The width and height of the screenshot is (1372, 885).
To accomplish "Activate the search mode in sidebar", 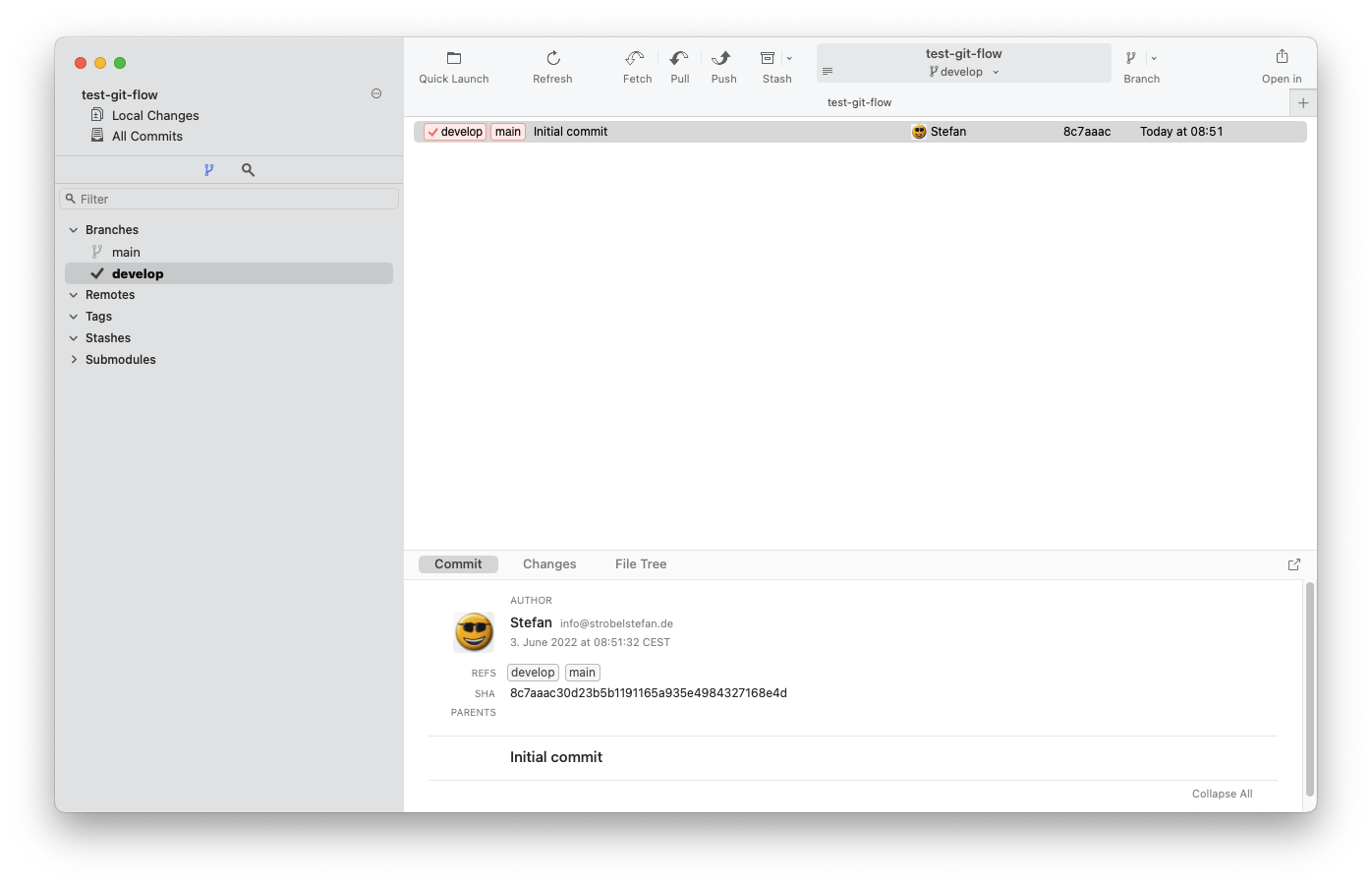I will click(x=247, y=169).
